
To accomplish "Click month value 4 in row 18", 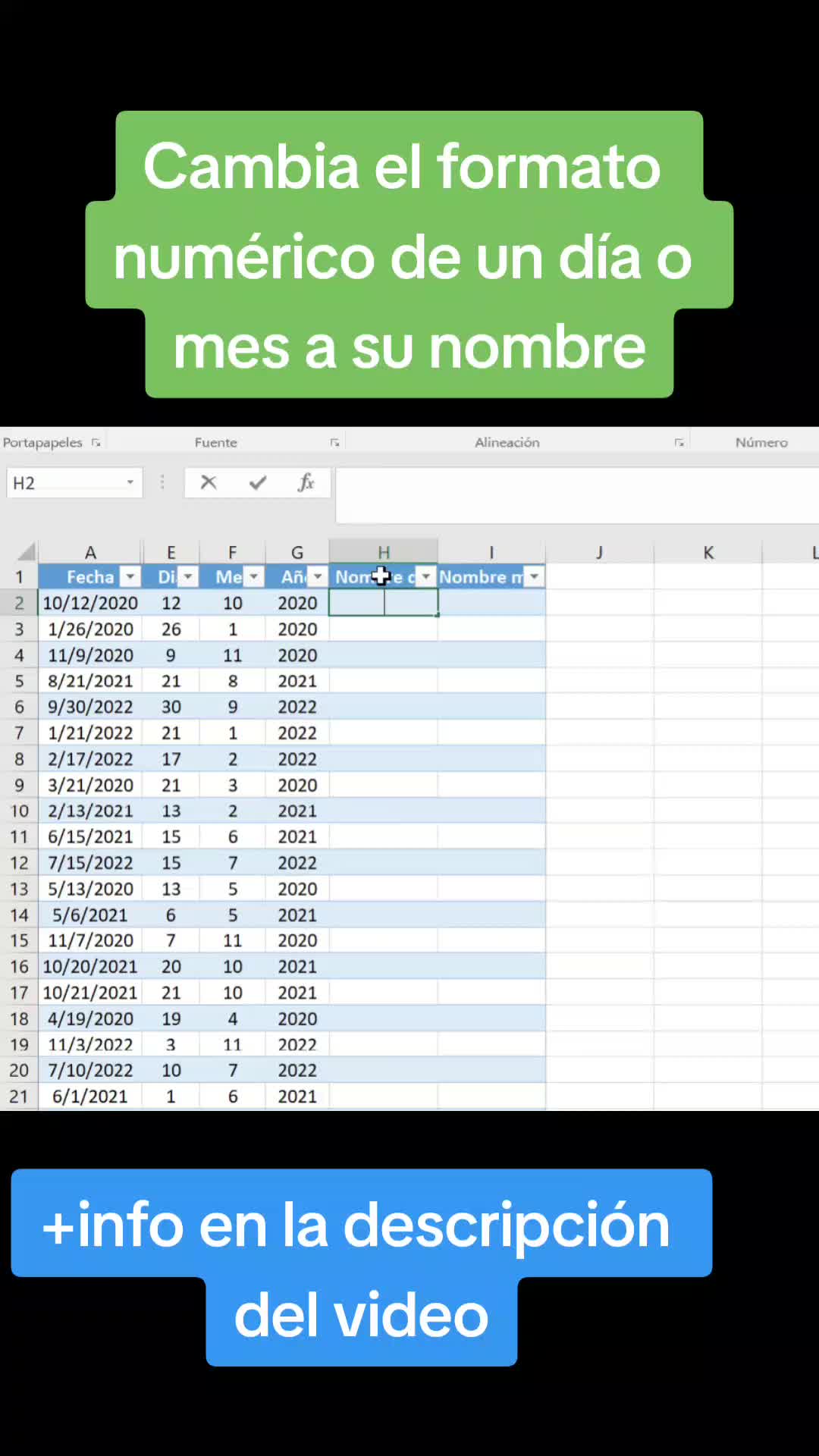I will 233,1018.
